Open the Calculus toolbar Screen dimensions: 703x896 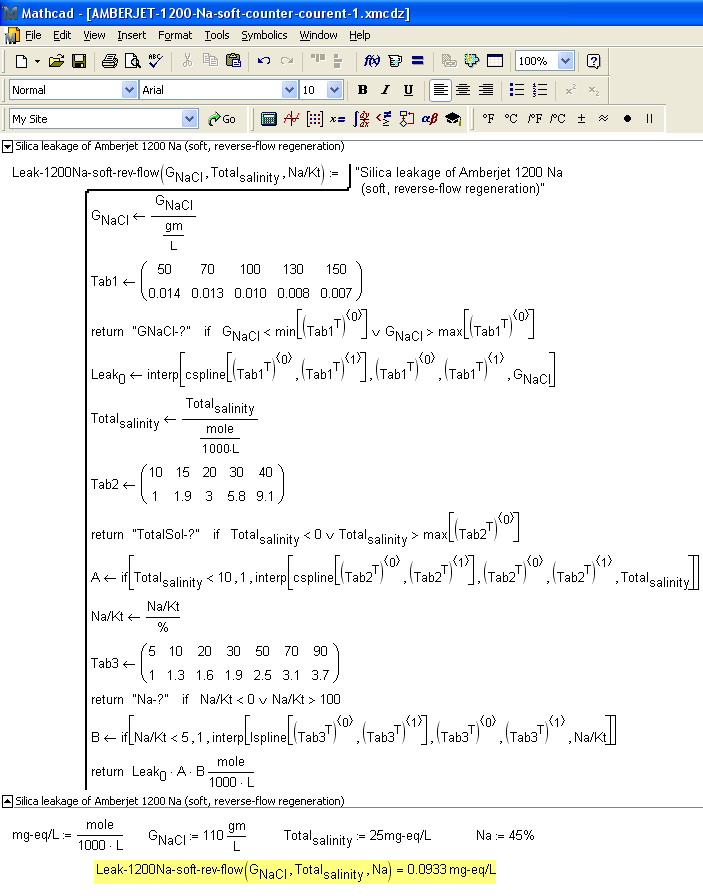pos(361,119)
